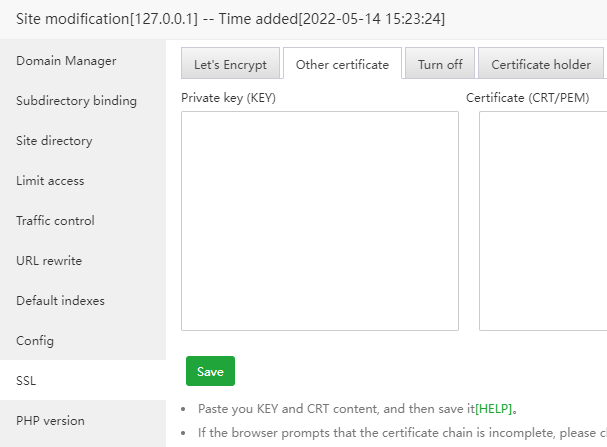607x447 pixels.
Task: Click the Private key (KEY) label
Action: click(x=228, y=98)
